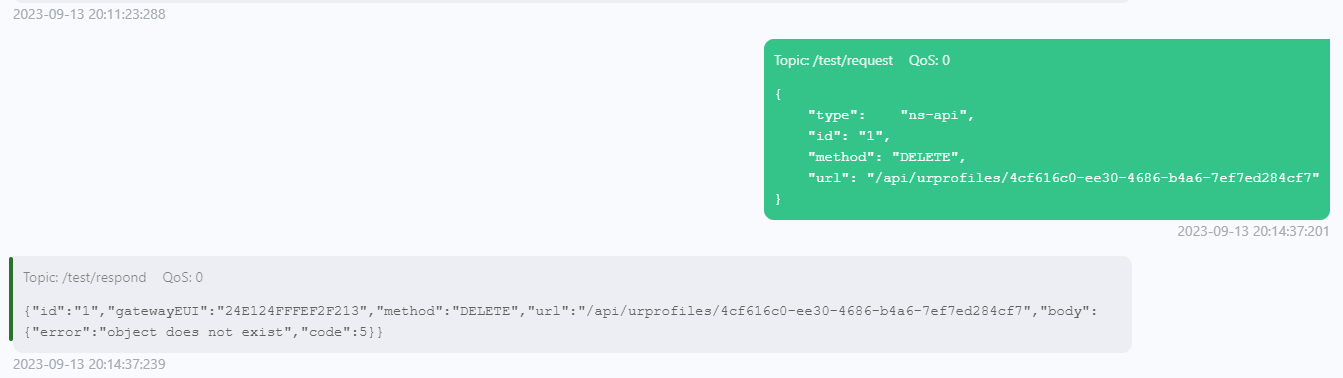This screenshot has height=378, width=1343.
Task: Click 'QoS: 0' in the received message
Action: (183, 277)
